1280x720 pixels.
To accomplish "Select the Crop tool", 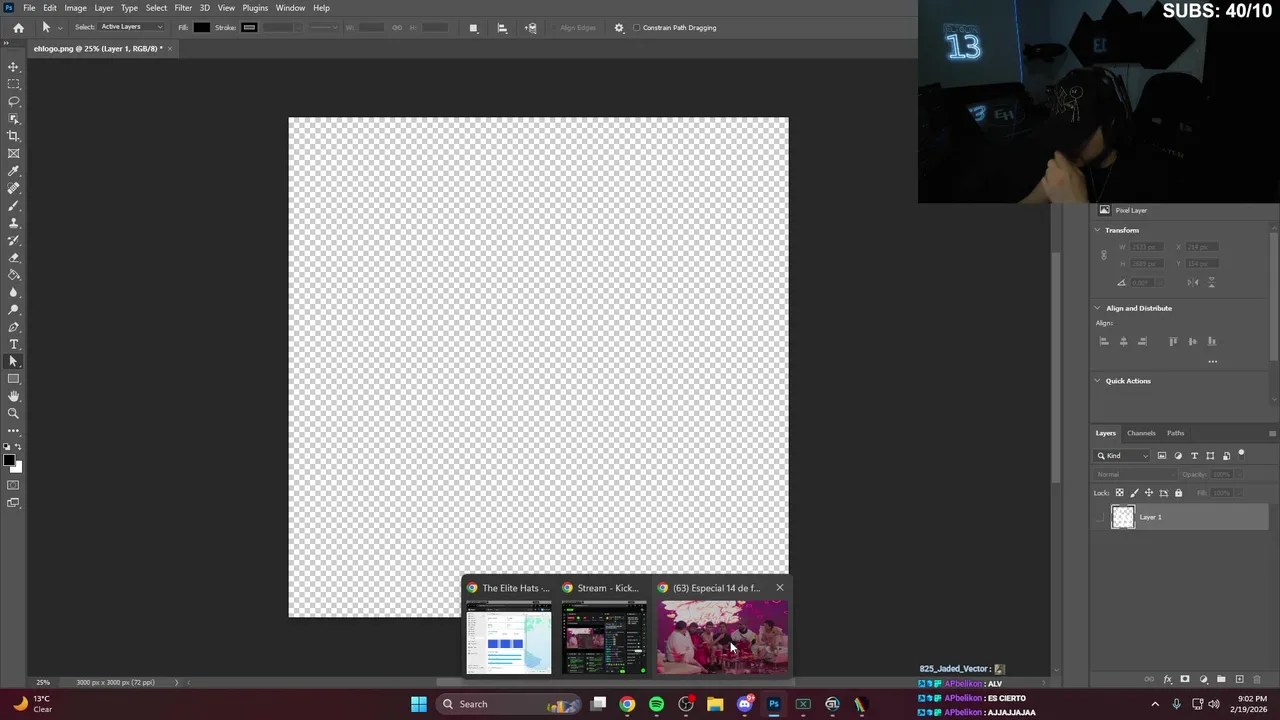I will [x=14, y=136].
